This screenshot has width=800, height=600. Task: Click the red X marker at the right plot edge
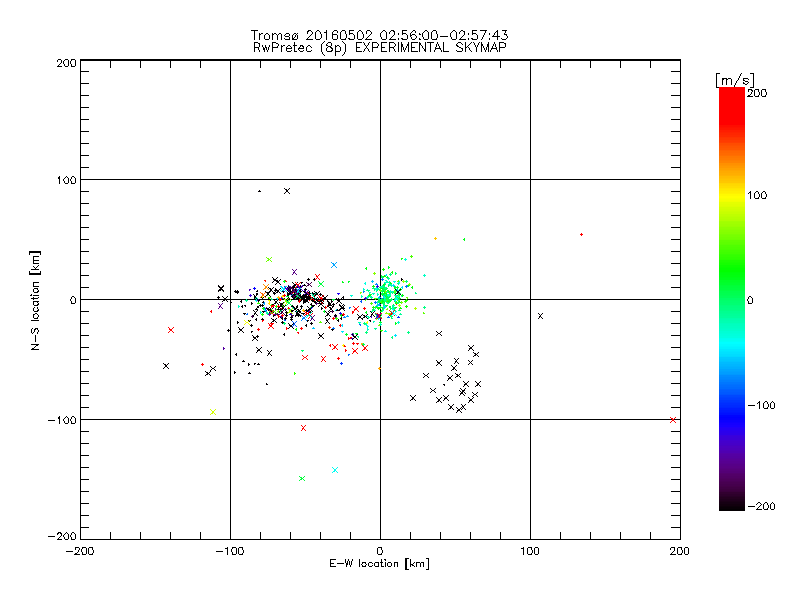[x=673, y=420]
